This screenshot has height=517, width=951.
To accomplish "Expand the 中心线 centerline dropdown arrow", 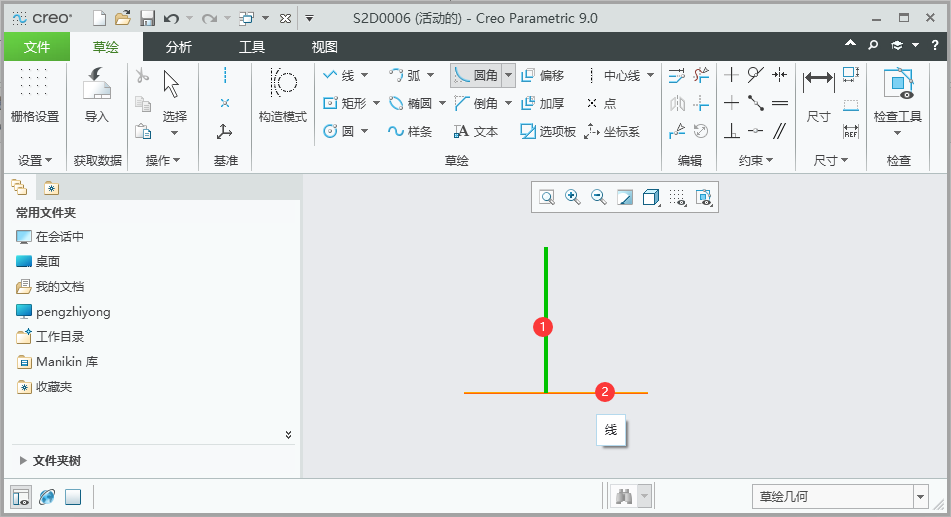I will [x=650, y=75].
